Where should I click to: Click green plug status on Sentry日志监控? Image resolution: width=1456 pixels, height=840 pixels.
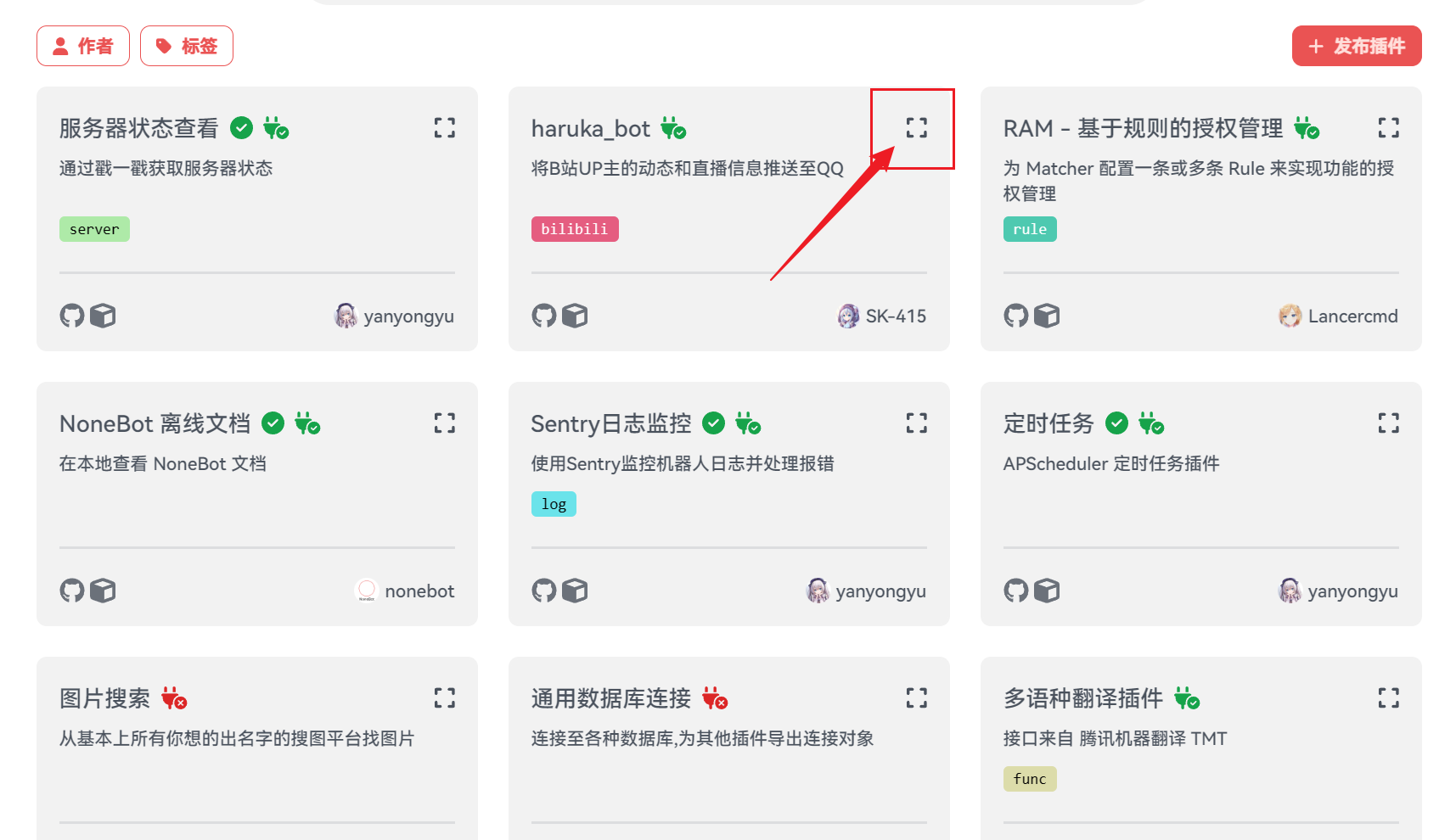point(748,423)
